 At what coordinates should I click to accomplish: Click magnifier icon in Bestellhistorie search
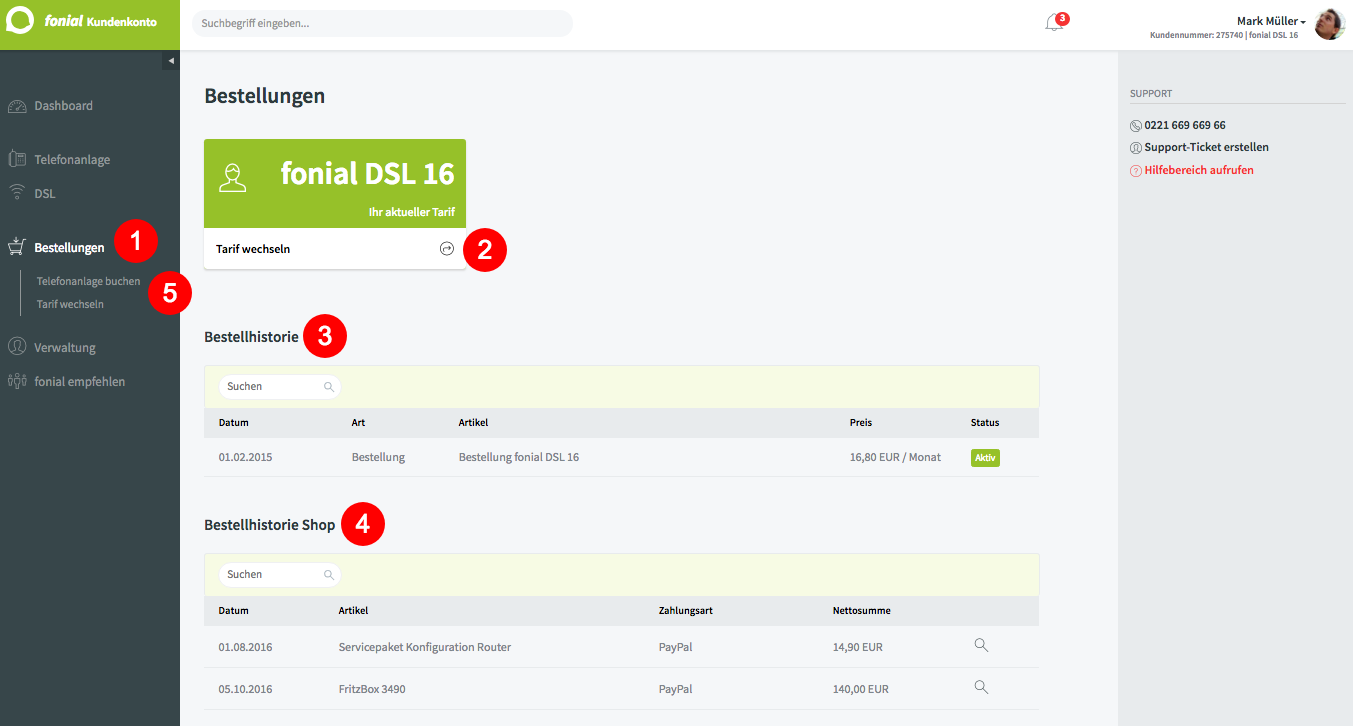328,386
